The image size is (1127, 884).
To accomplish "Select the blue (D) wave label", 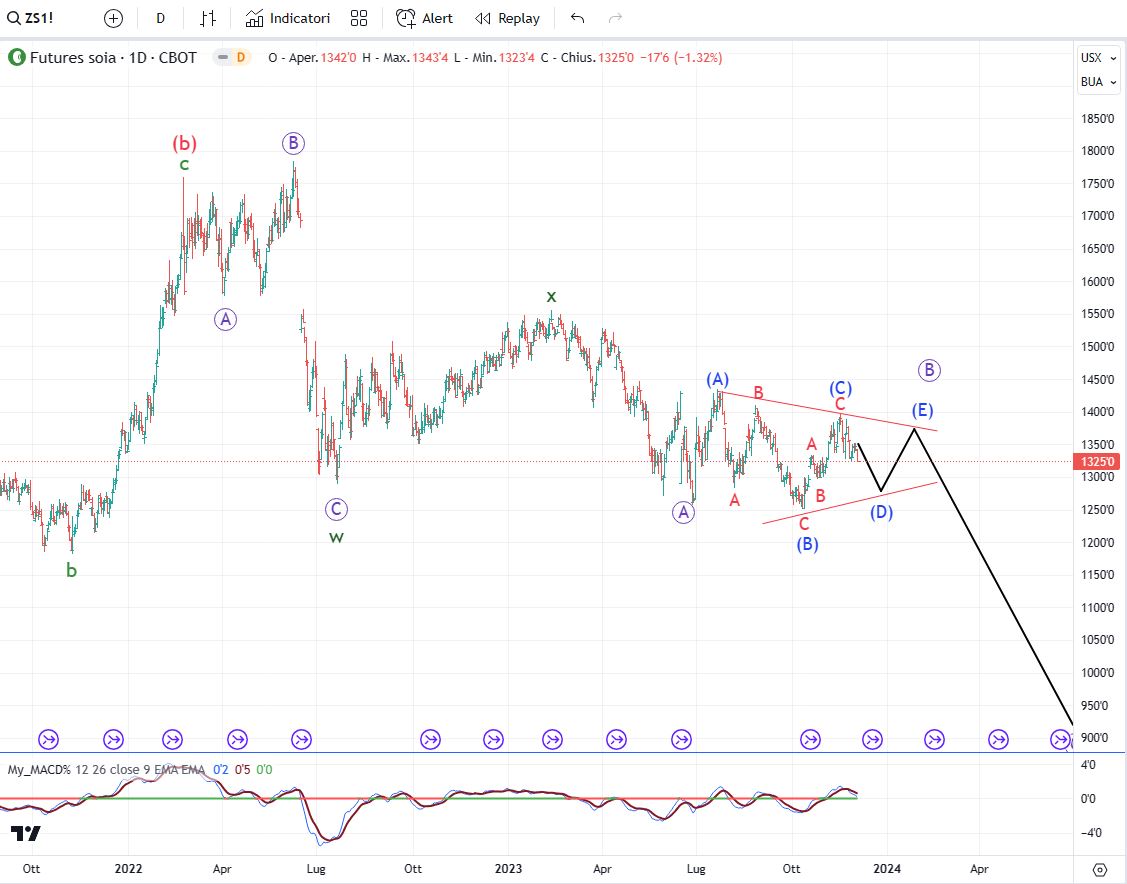I will 881,512.
